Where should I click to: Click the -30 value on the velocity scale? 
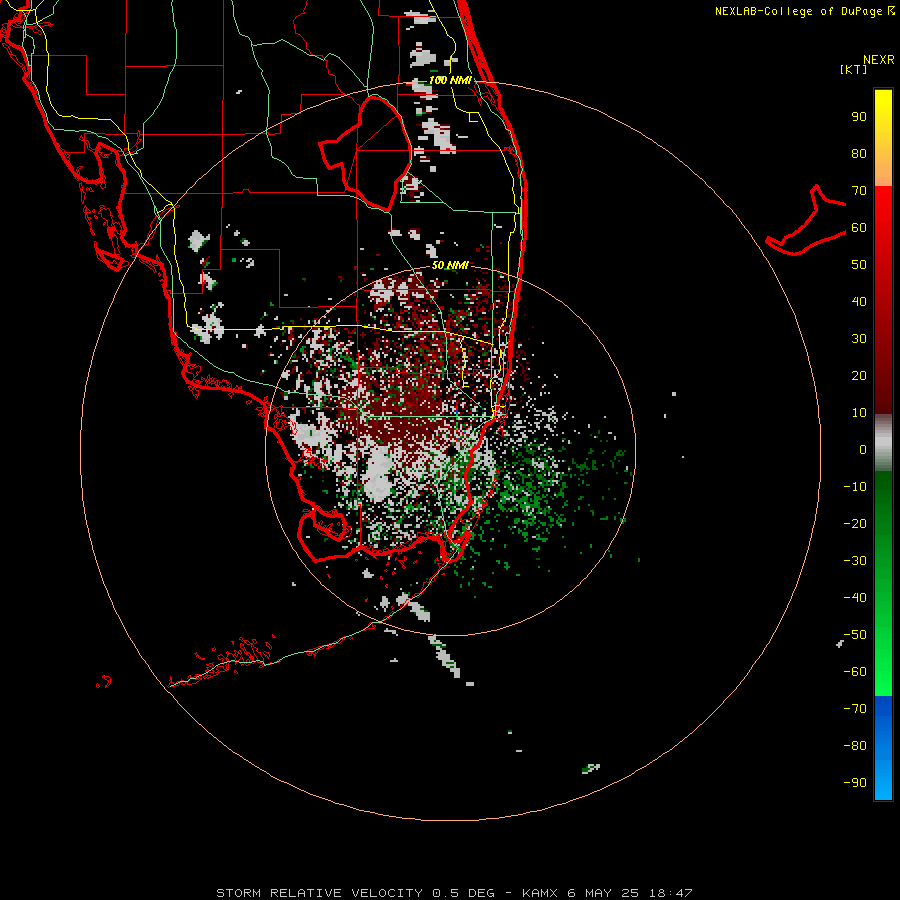click(x=855, y=561)
